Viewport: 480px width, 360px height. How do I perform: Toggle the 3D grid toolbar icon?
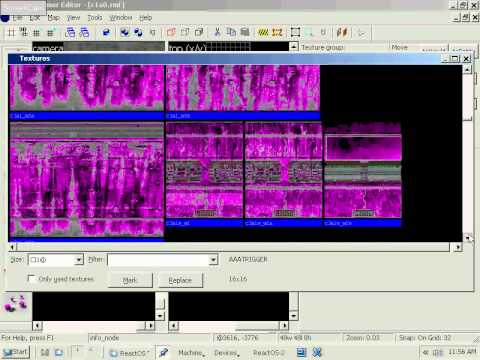pos(23,32)
